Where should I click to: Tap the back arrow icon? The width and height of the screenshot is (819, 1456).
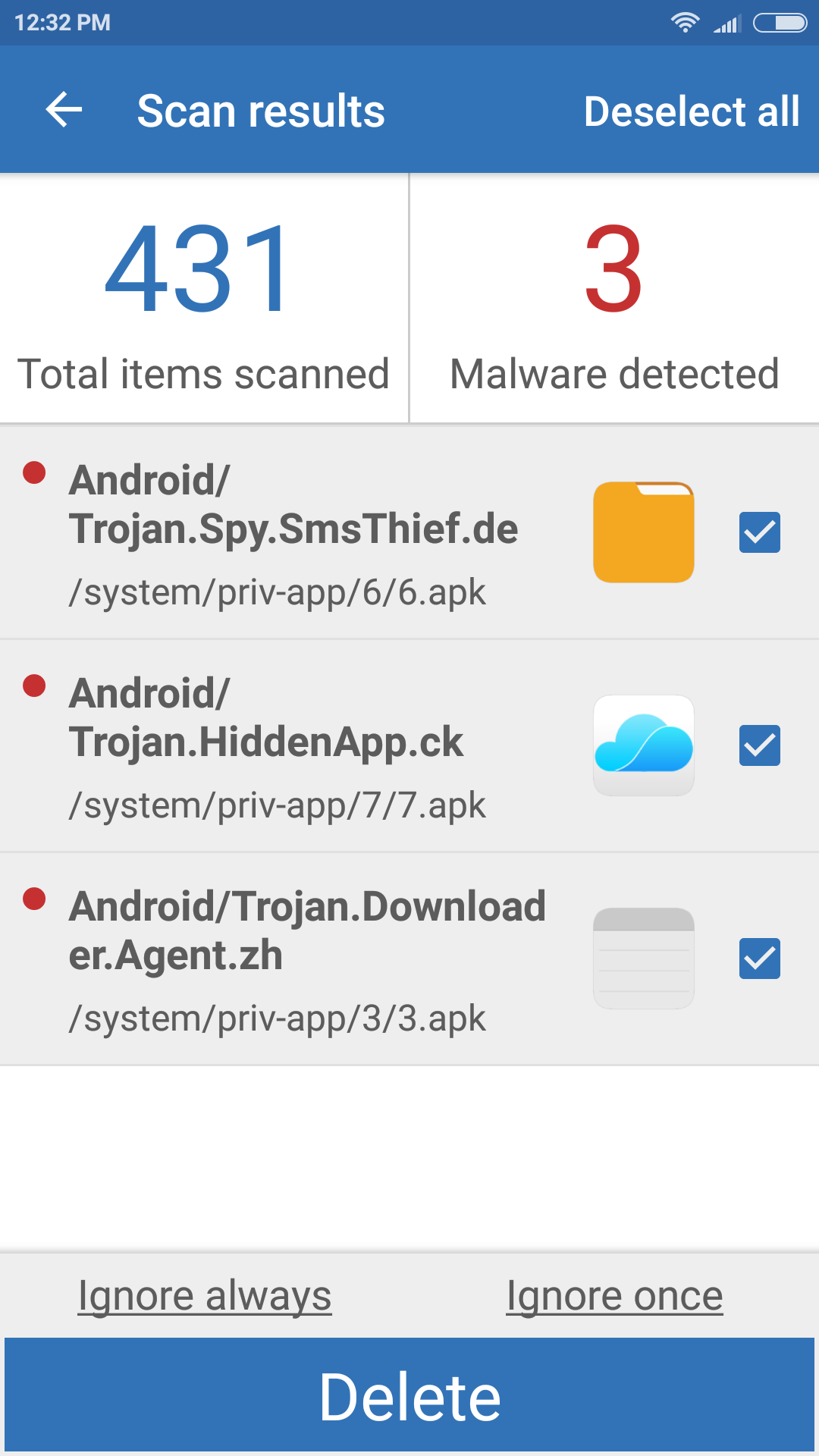pos(64,111)
